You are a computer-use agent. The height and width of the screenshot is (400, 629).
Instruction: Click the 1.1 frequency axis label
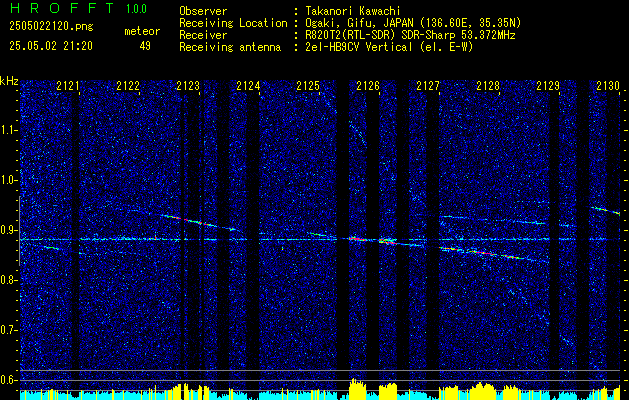(9, 130)
